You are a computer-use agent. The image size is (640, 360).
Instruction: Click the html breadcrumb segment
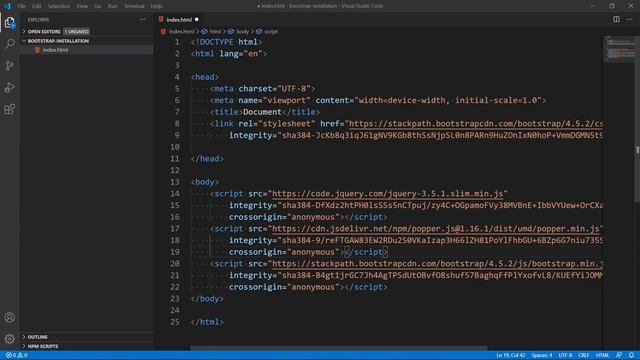coord(215,31)
